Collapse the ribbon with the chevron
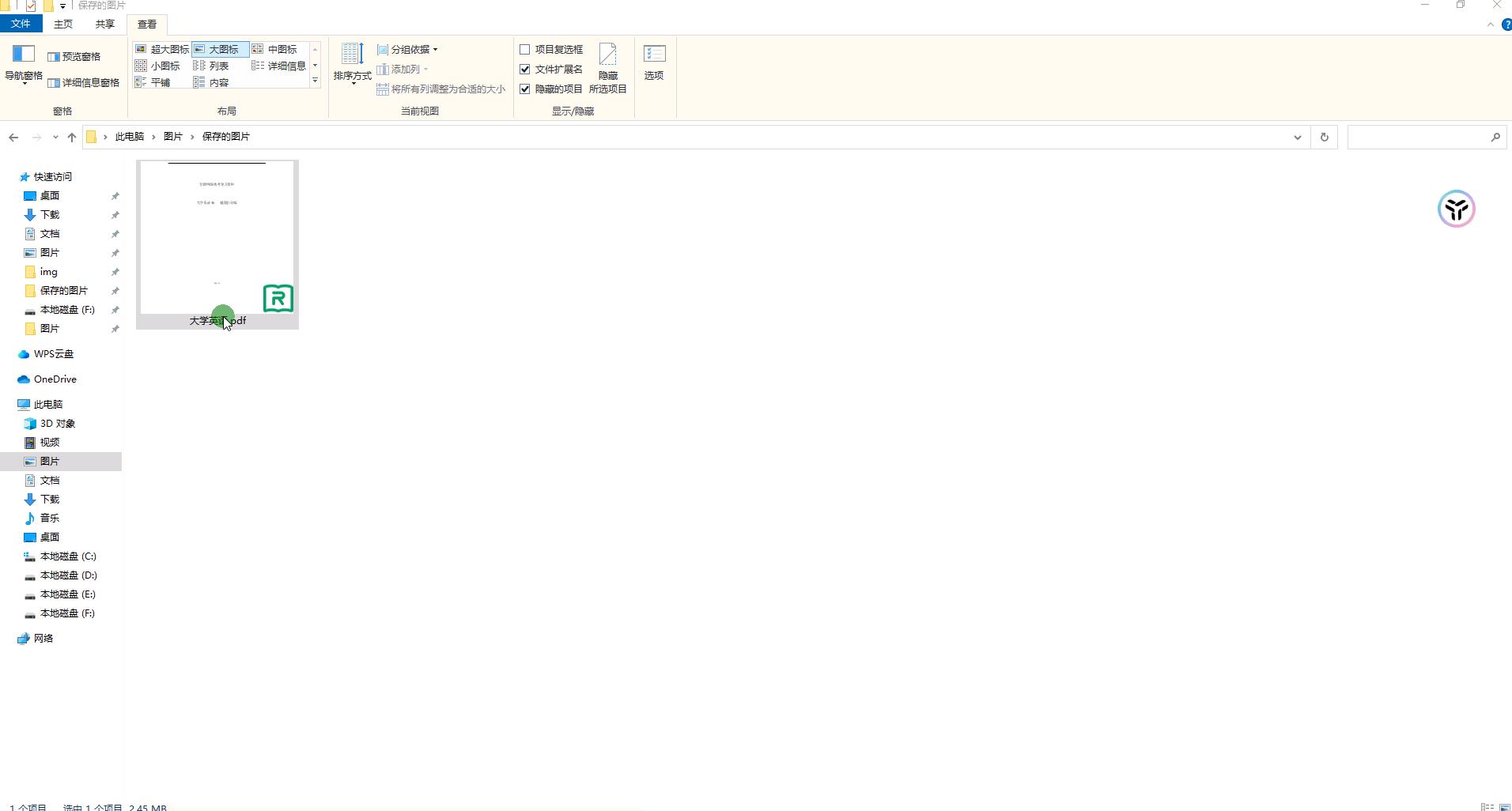Viewport: 1512px width, 811px height. pos(1491,25)
